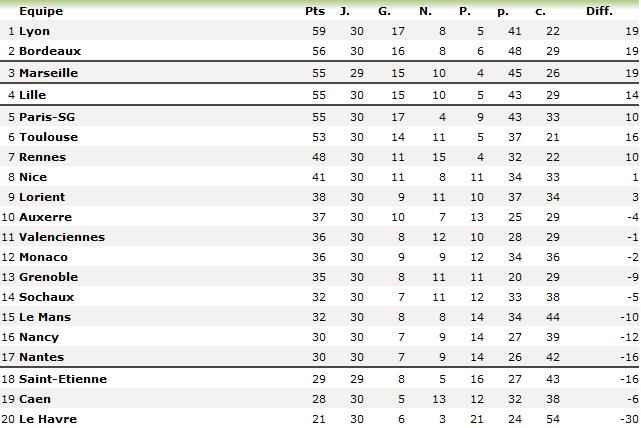This screenshot has width=641, height=428.
Task: Select Marseille in the standings
Action: (48, 73)
